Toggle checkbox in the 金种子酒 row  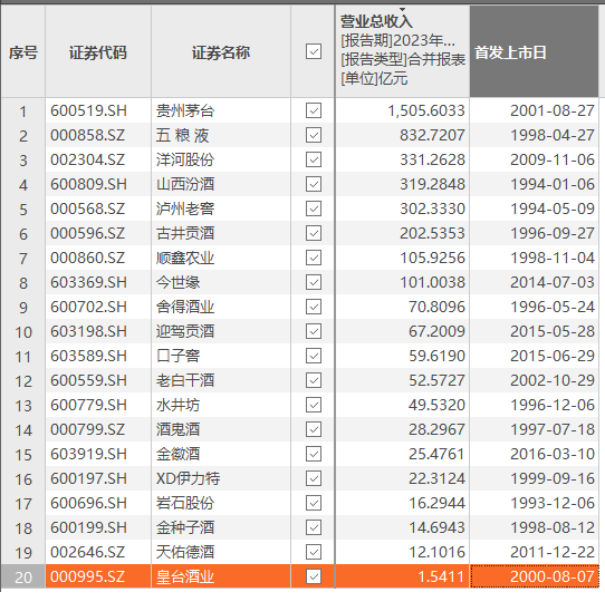(313, 527)
